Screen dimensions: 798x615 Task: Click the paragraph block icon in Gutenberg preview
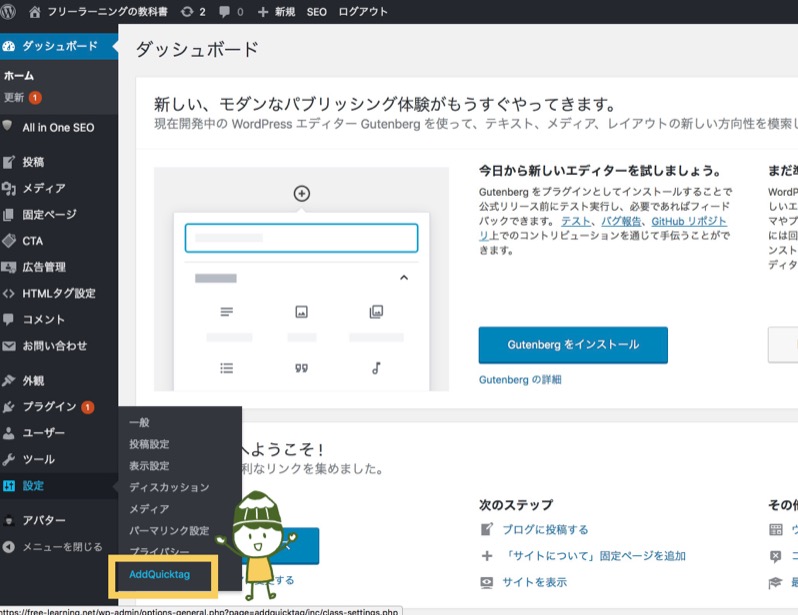click(226, 312)
